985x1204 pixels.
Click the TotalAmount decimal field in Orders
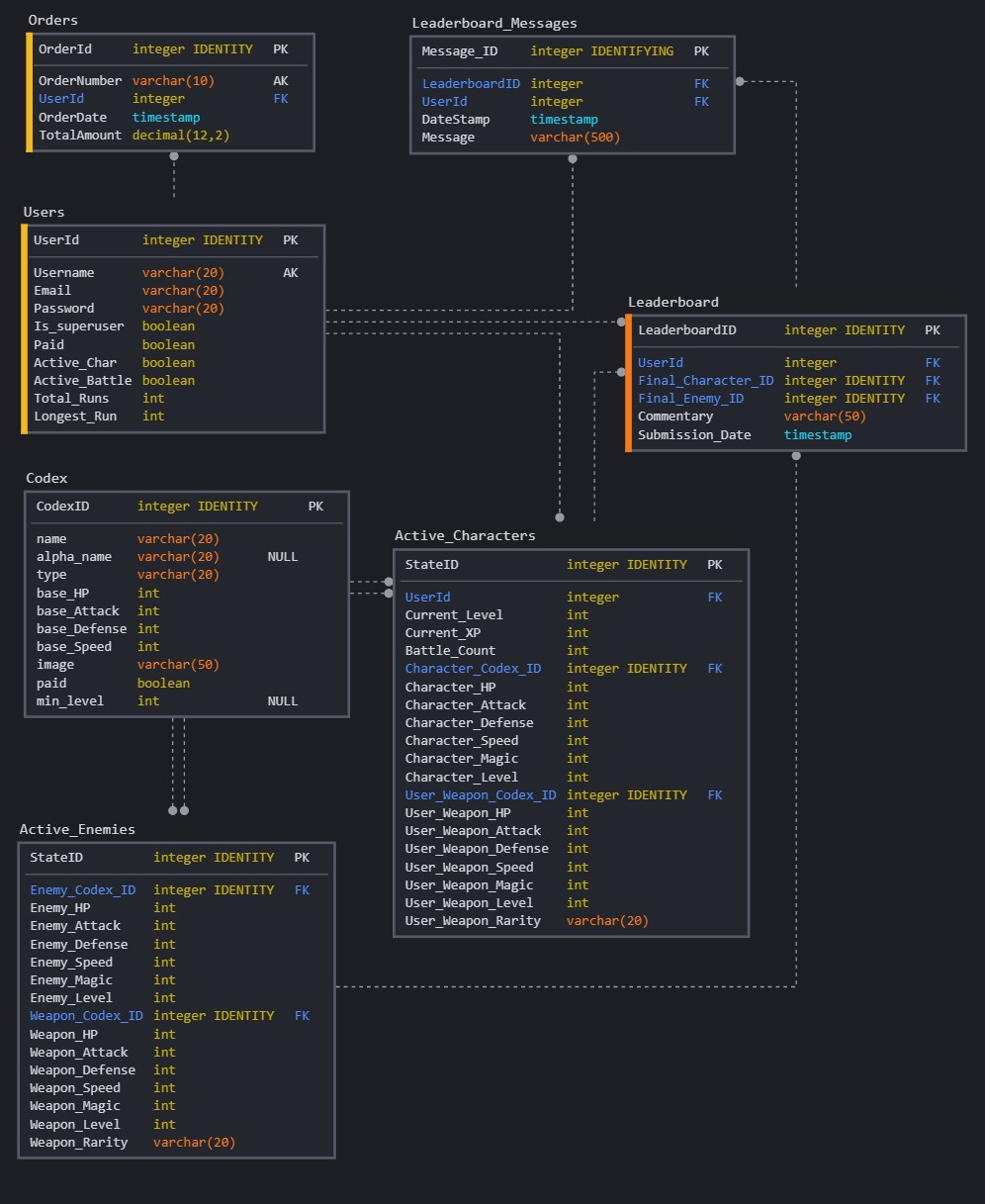[79, 135]
